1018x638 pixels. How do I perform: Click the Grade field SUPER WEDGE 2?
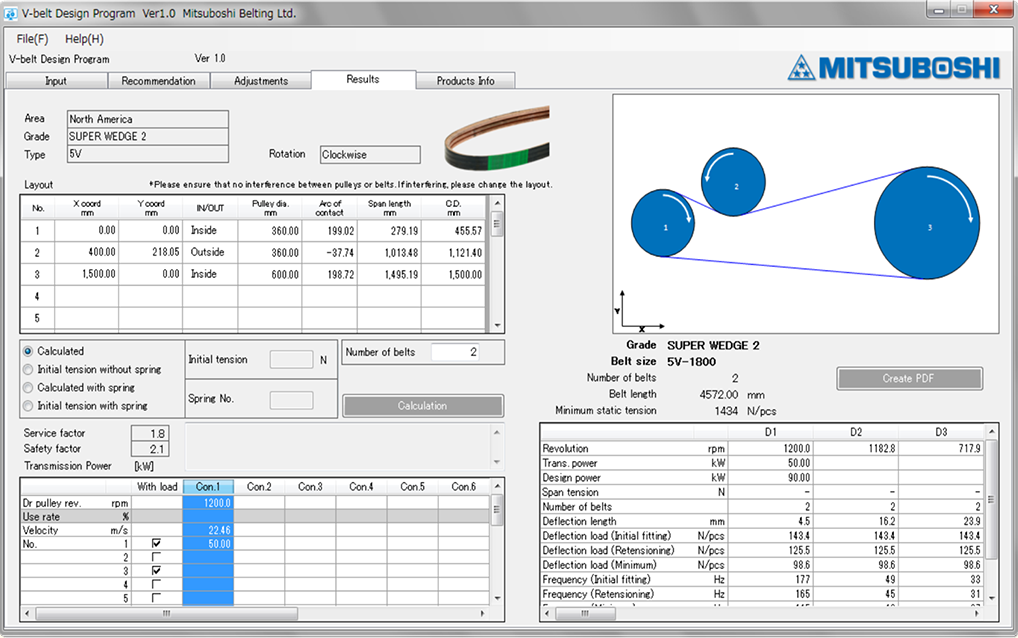[148, 136]
